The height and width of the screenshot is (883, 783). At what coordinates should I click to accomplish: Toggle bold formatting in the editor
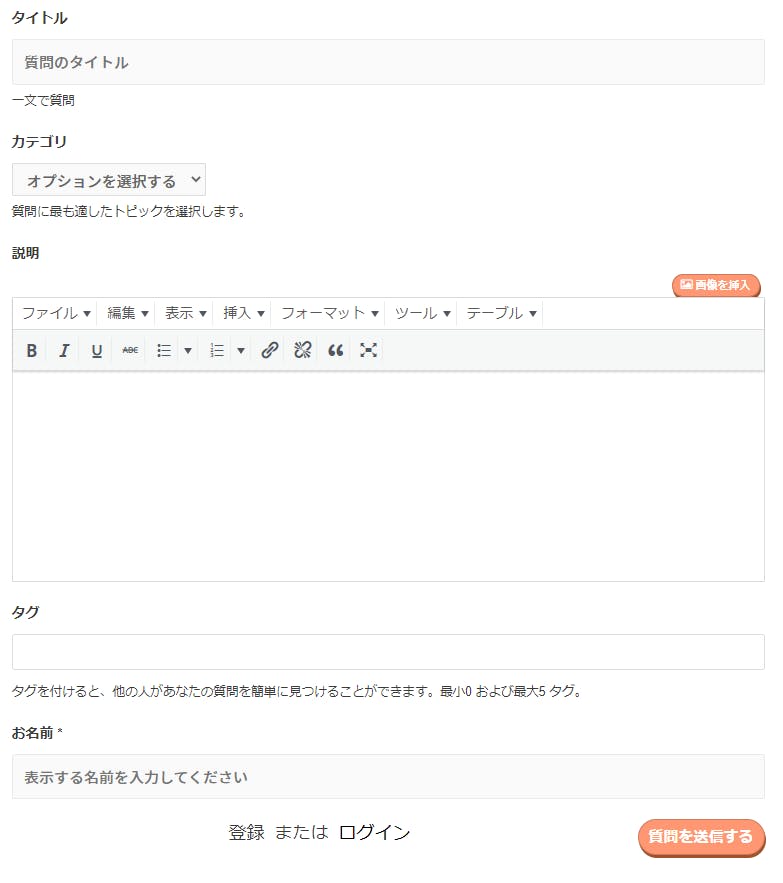(x=32, y=351)
